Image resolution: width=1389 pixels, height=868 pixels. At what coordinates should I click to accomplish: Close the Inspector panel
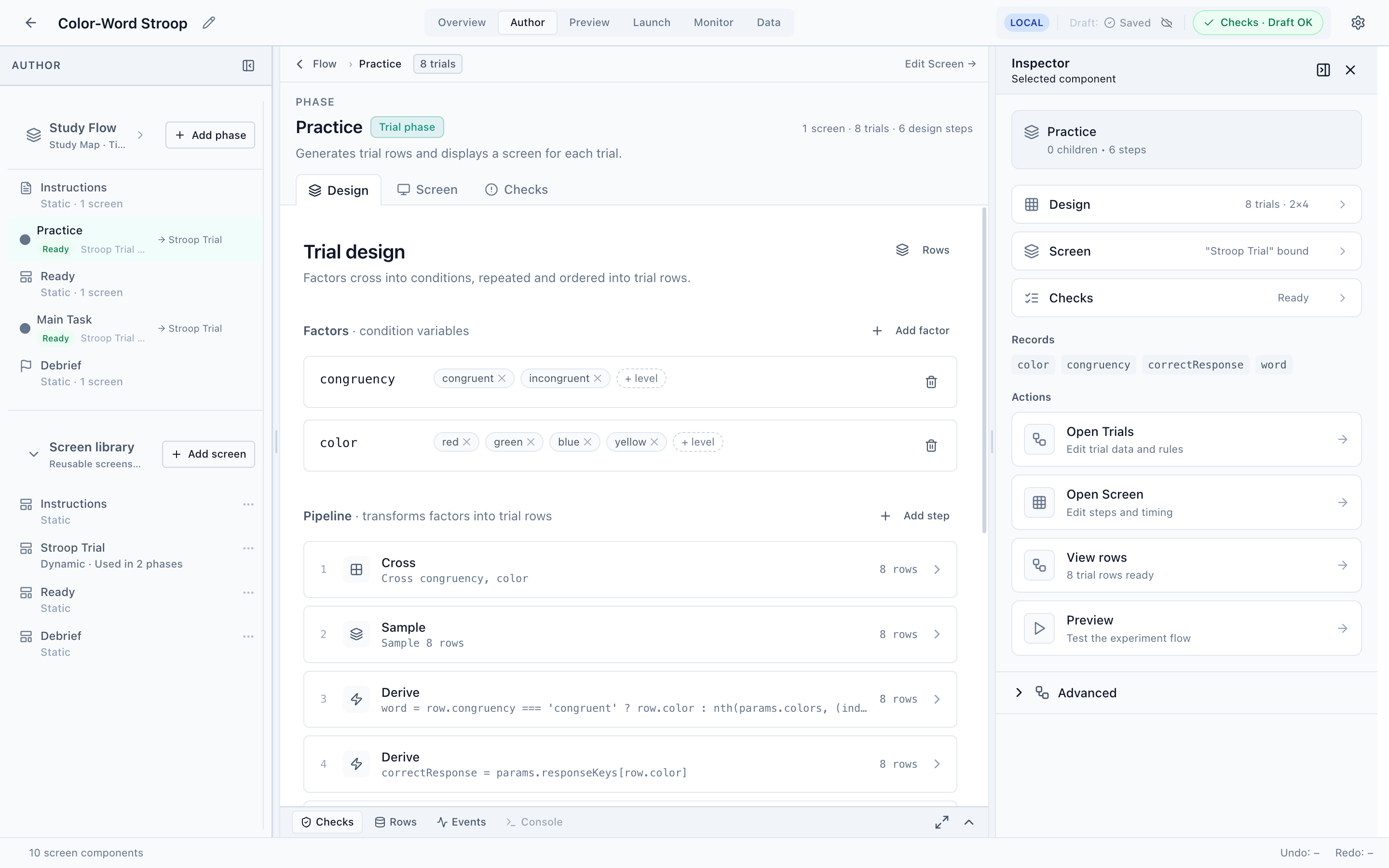coord(1350,70)
